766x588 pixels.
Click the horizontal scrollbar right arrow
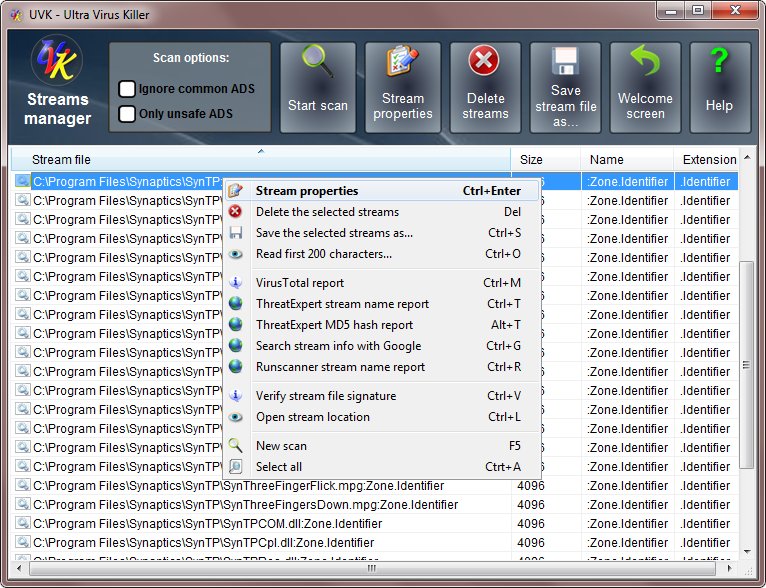coord(729,568)
